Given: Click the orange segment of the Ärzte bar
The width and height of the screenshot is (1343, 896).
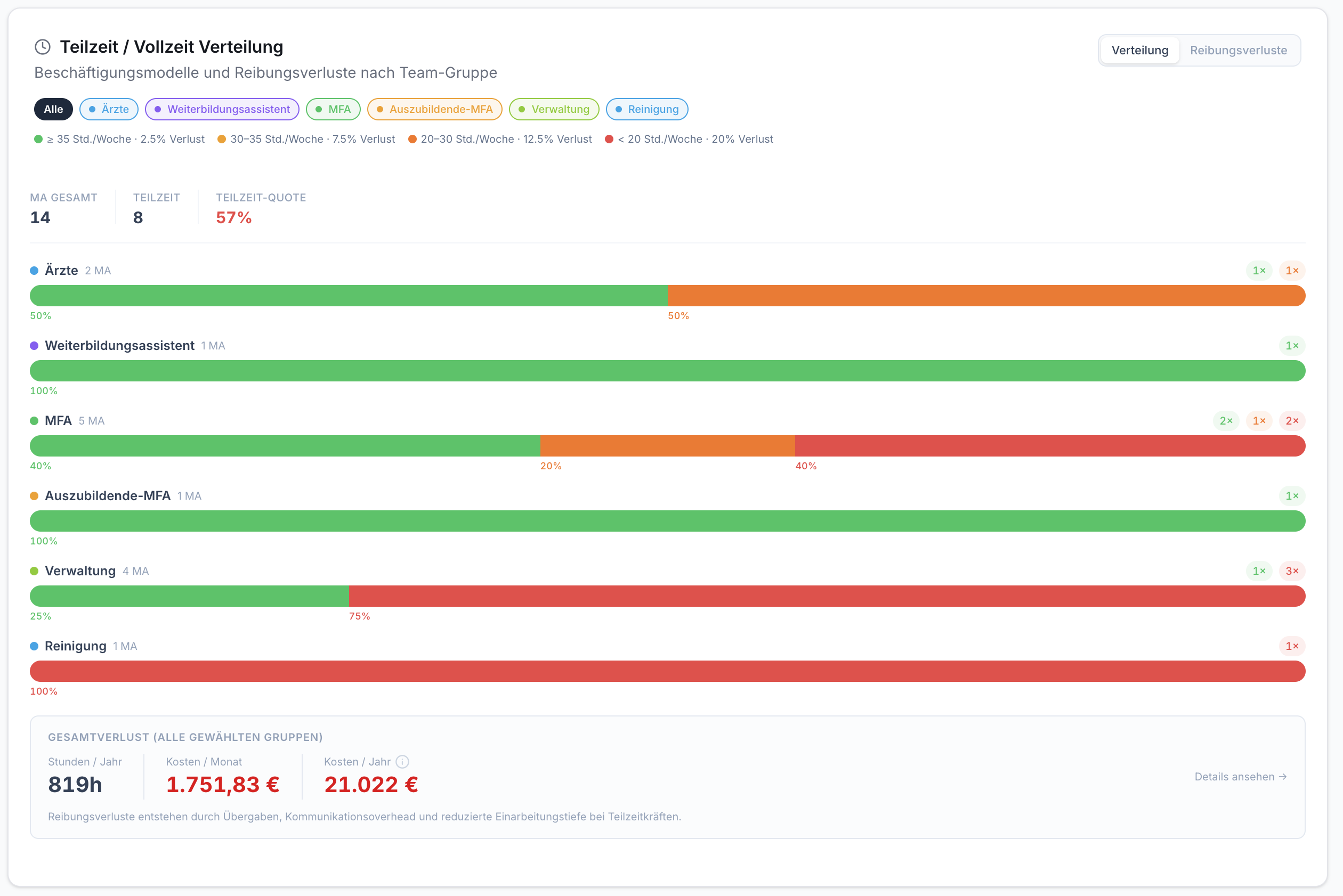Looking at the screenshot, I should (986, 296).
